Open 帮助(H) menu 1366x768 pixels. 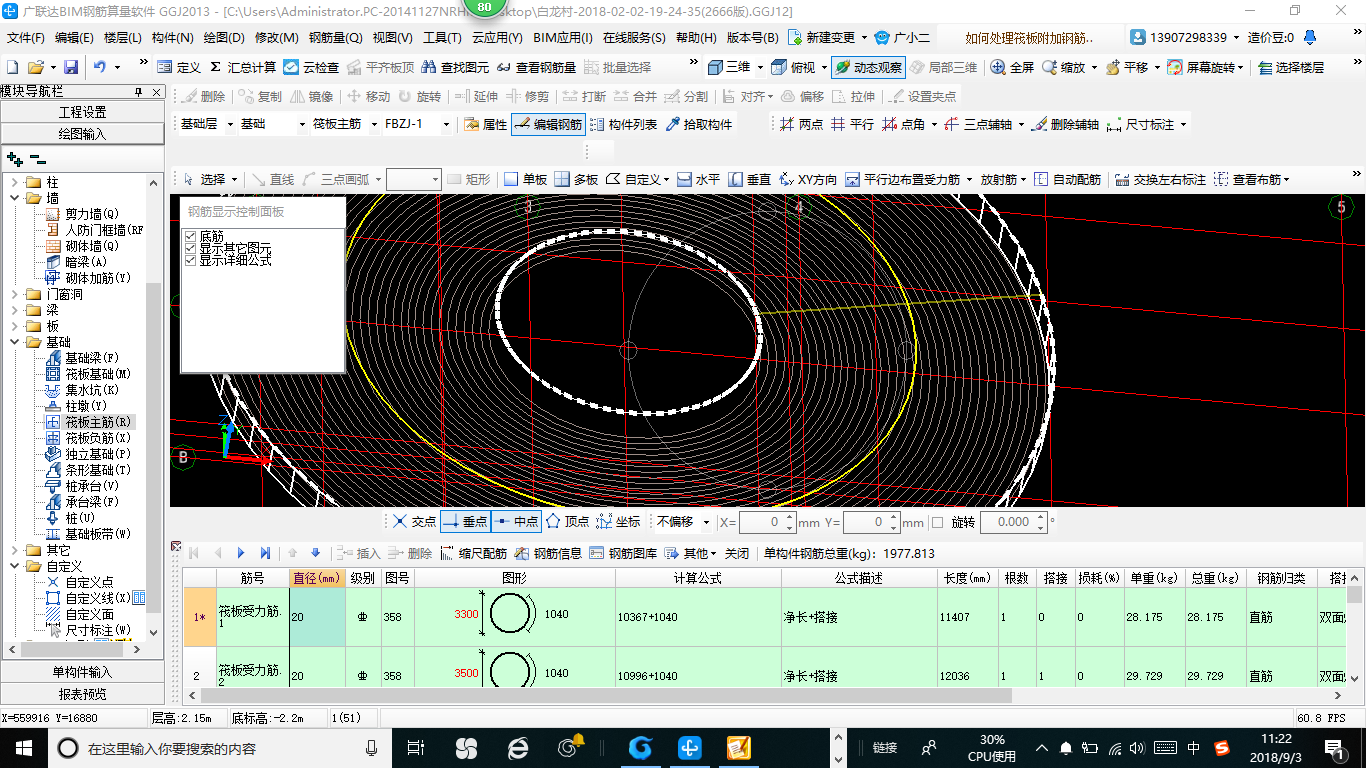696,38
